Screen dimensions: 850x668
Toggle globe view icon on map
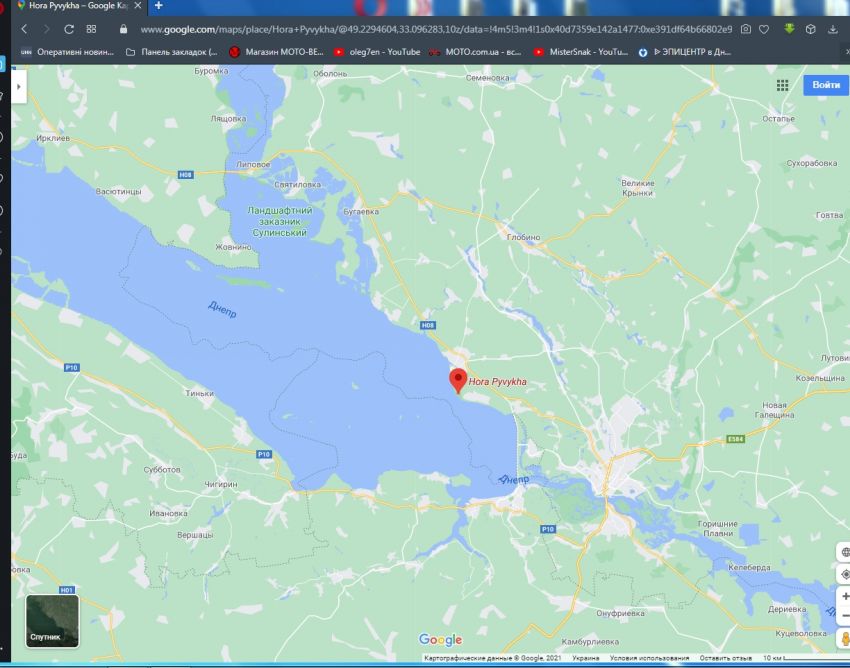(x=845, y=552)
